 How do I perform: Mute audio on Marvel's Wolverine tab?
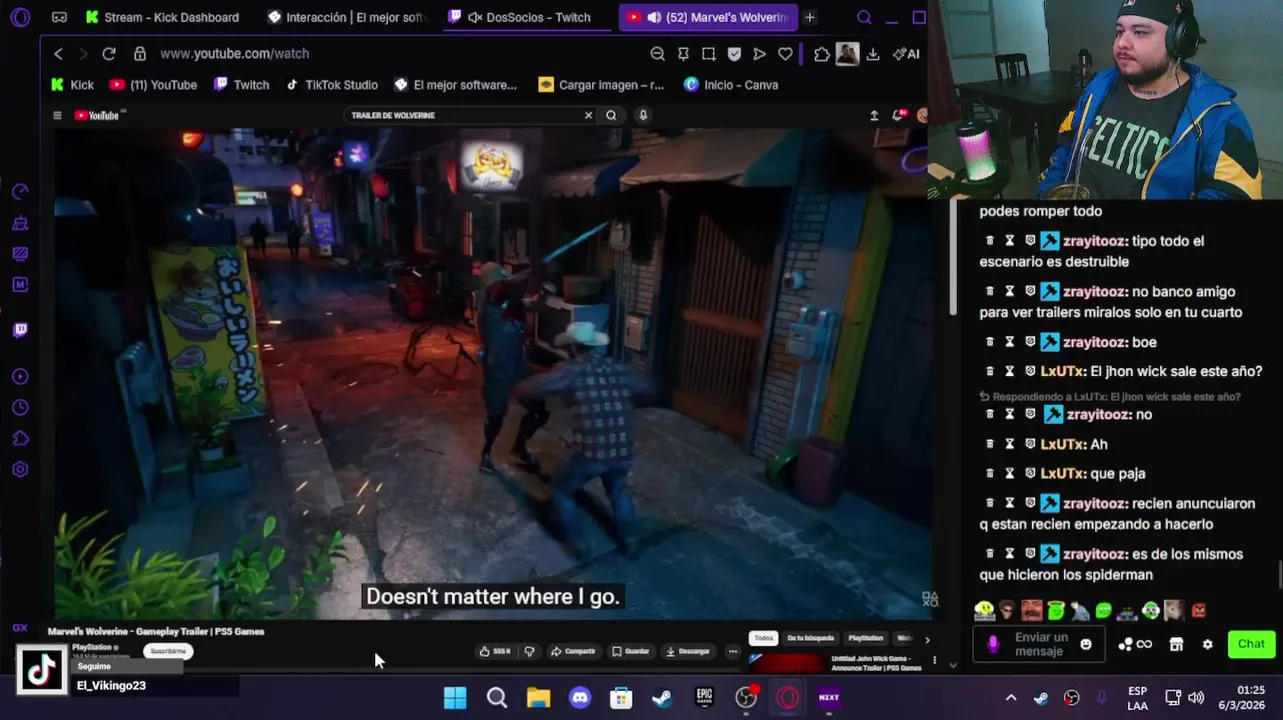[x=654, y=17]
